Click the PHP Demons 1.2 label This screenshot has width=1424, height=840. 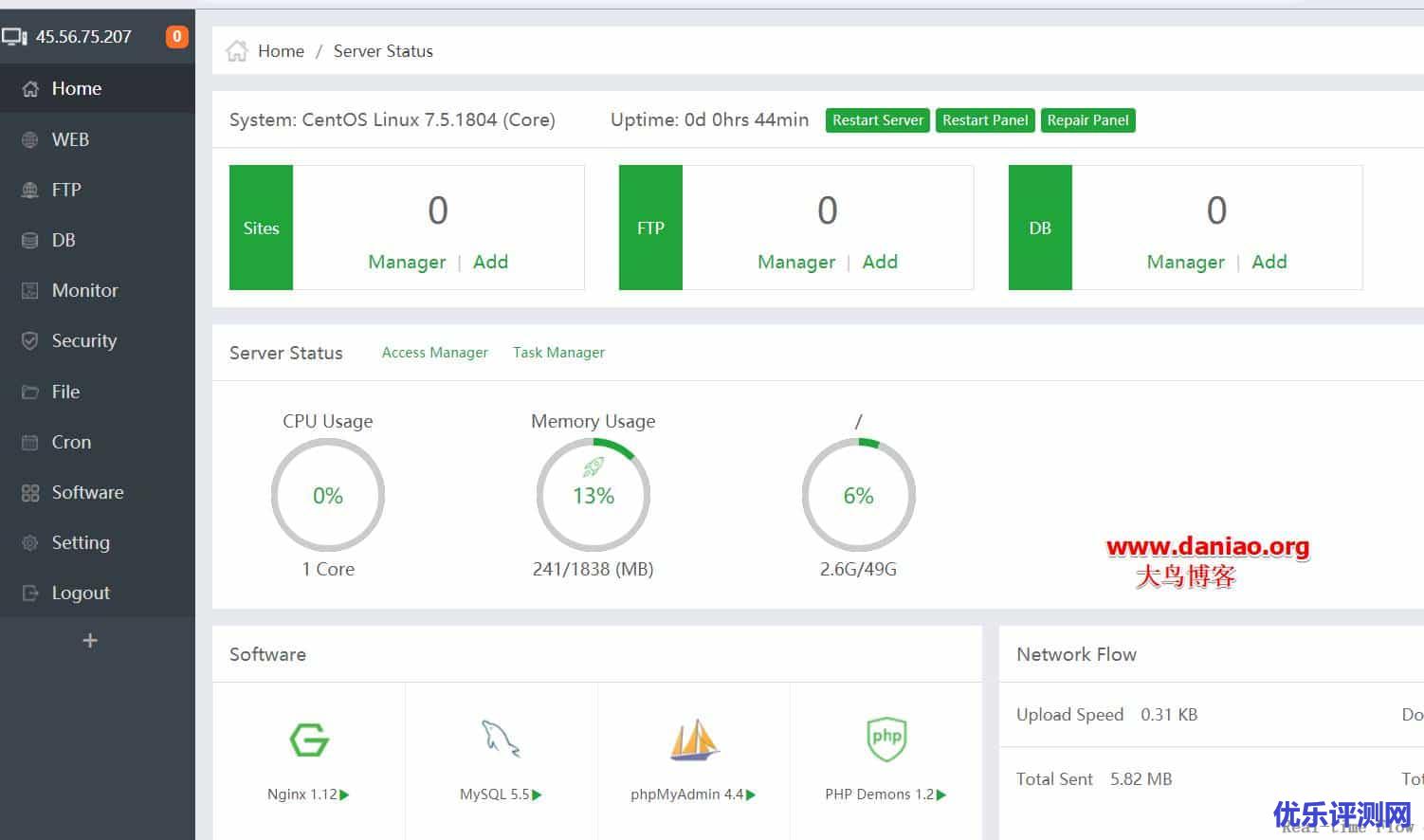pyautogui.click(x=880, y=794)
